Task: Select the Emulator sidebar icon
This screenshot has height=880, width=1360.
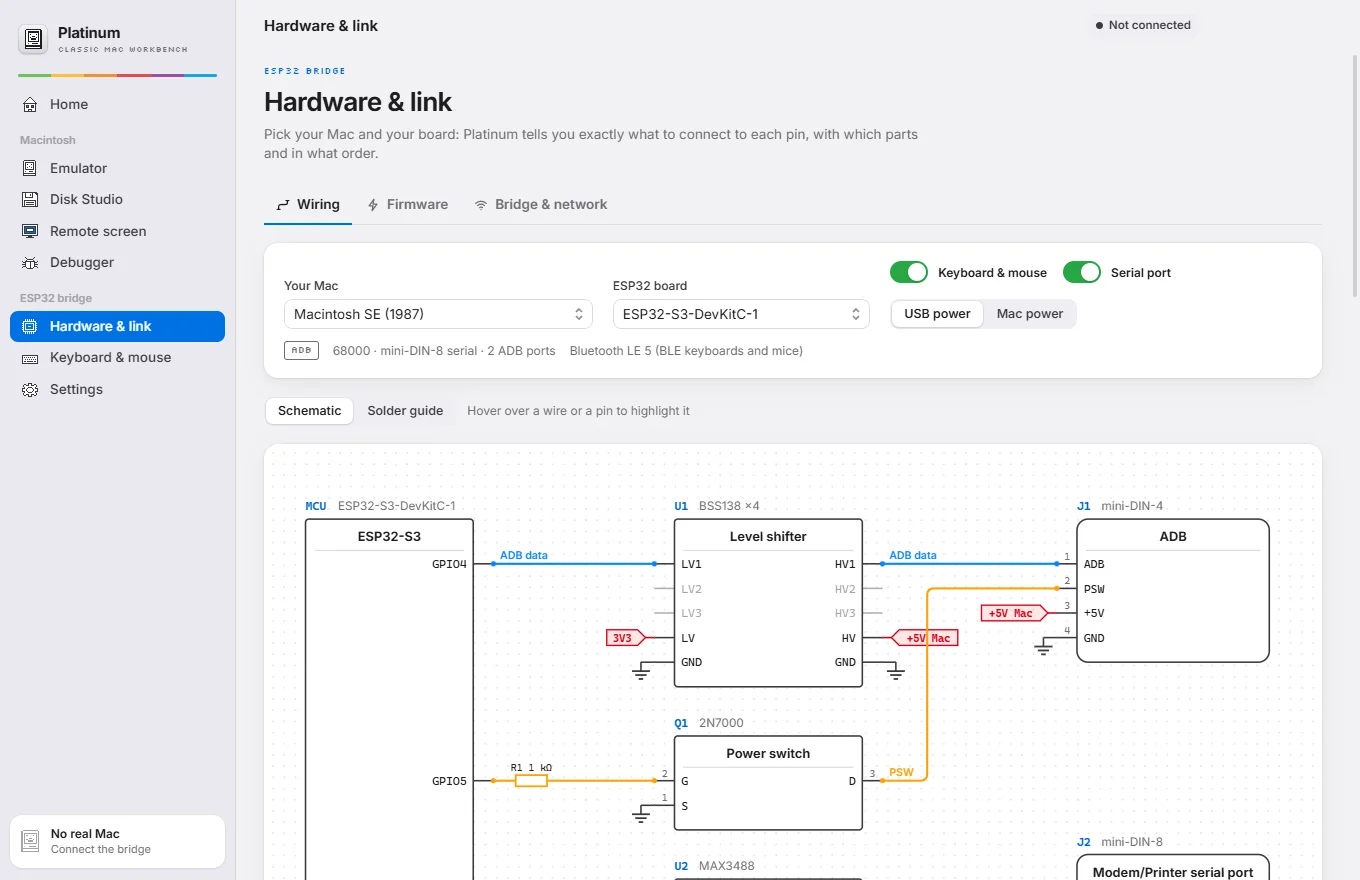Action: (30, 168)
